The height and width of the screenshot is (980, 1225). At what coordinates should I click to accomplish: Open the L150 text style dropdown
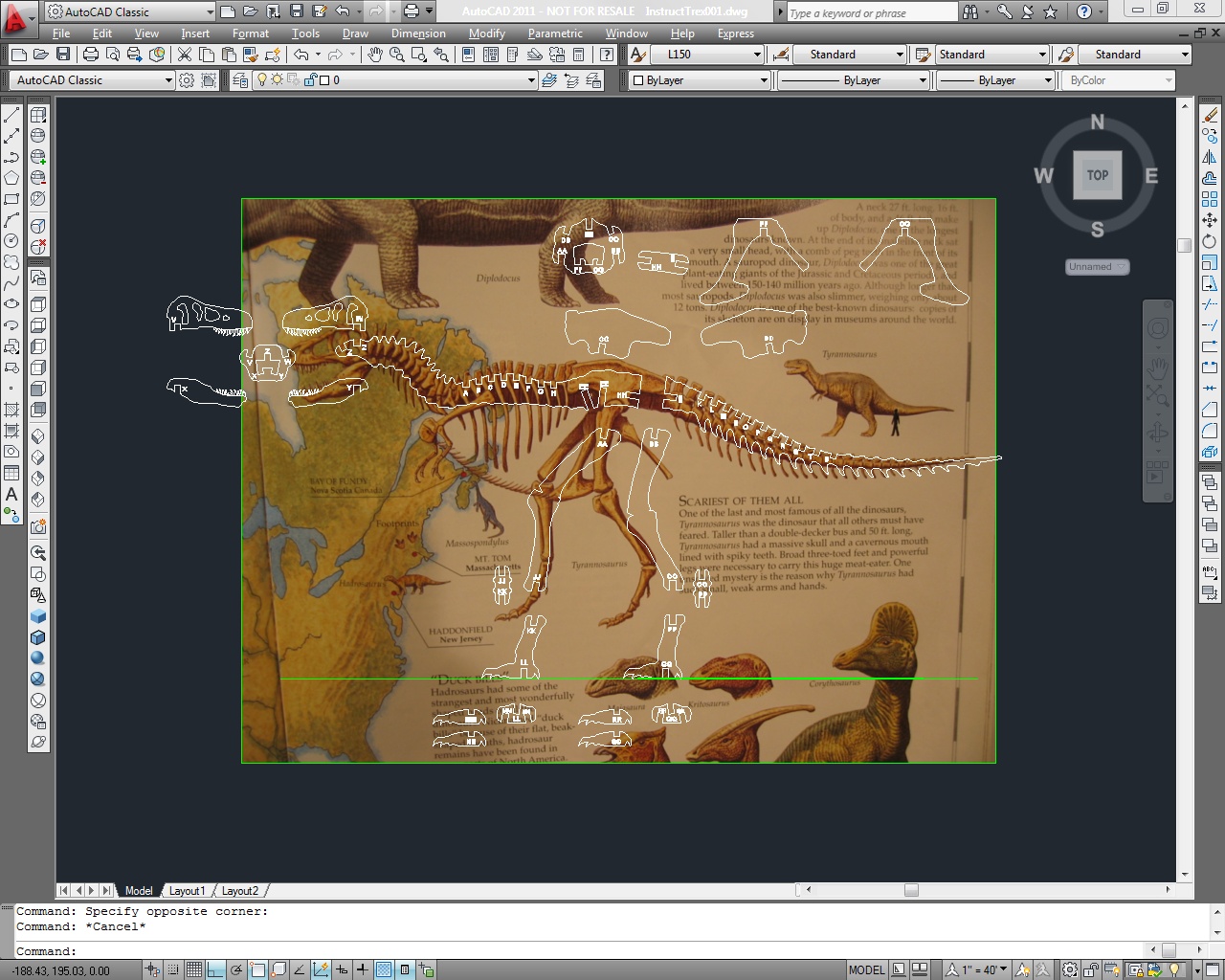coord(707,55)
